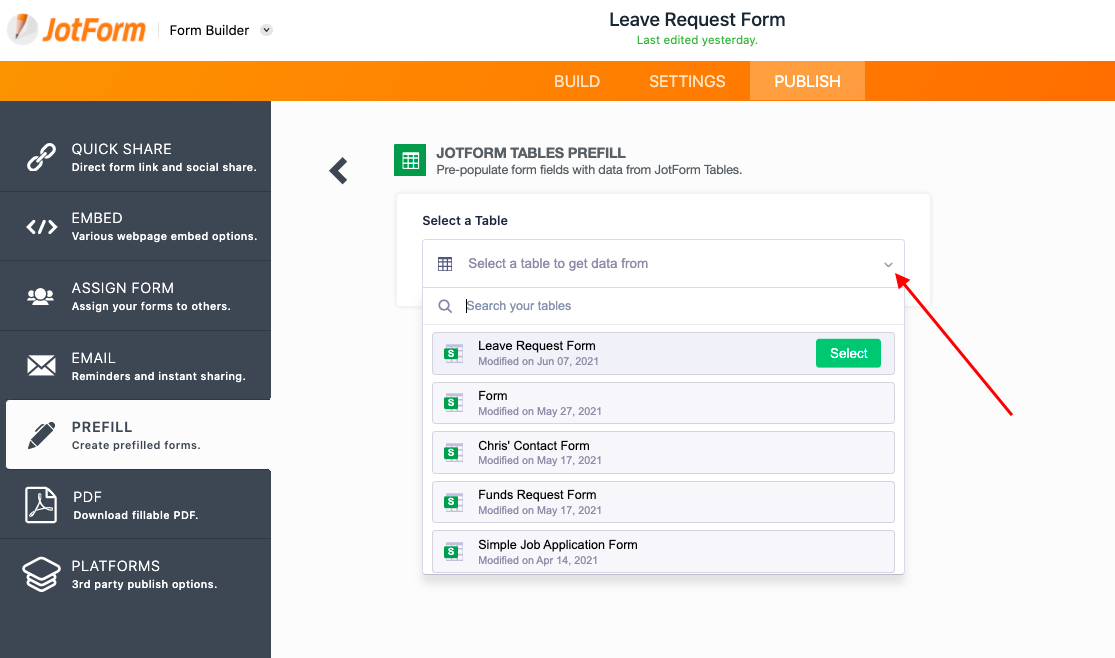Switch to the BUILD tab
Screen dimensions: 1115x658
(x=577, y=81)
